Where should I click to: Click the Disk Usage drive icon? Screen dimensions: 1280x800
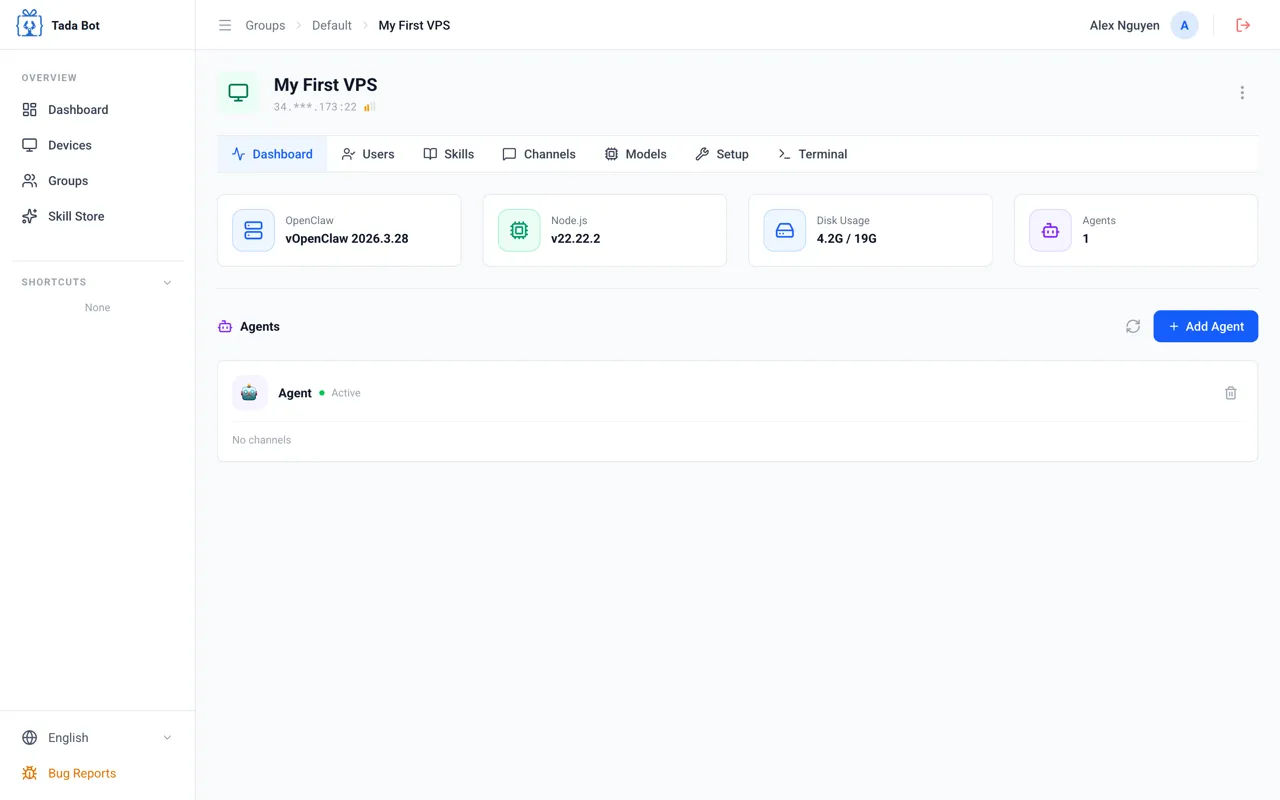click(x=785, y=230)
